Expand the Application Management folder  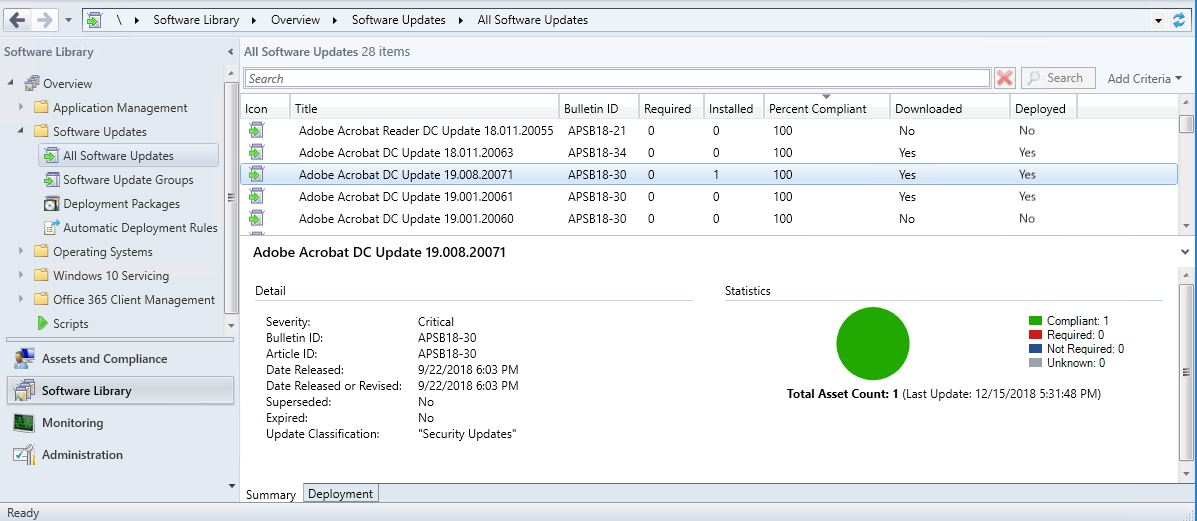[21, 108]
